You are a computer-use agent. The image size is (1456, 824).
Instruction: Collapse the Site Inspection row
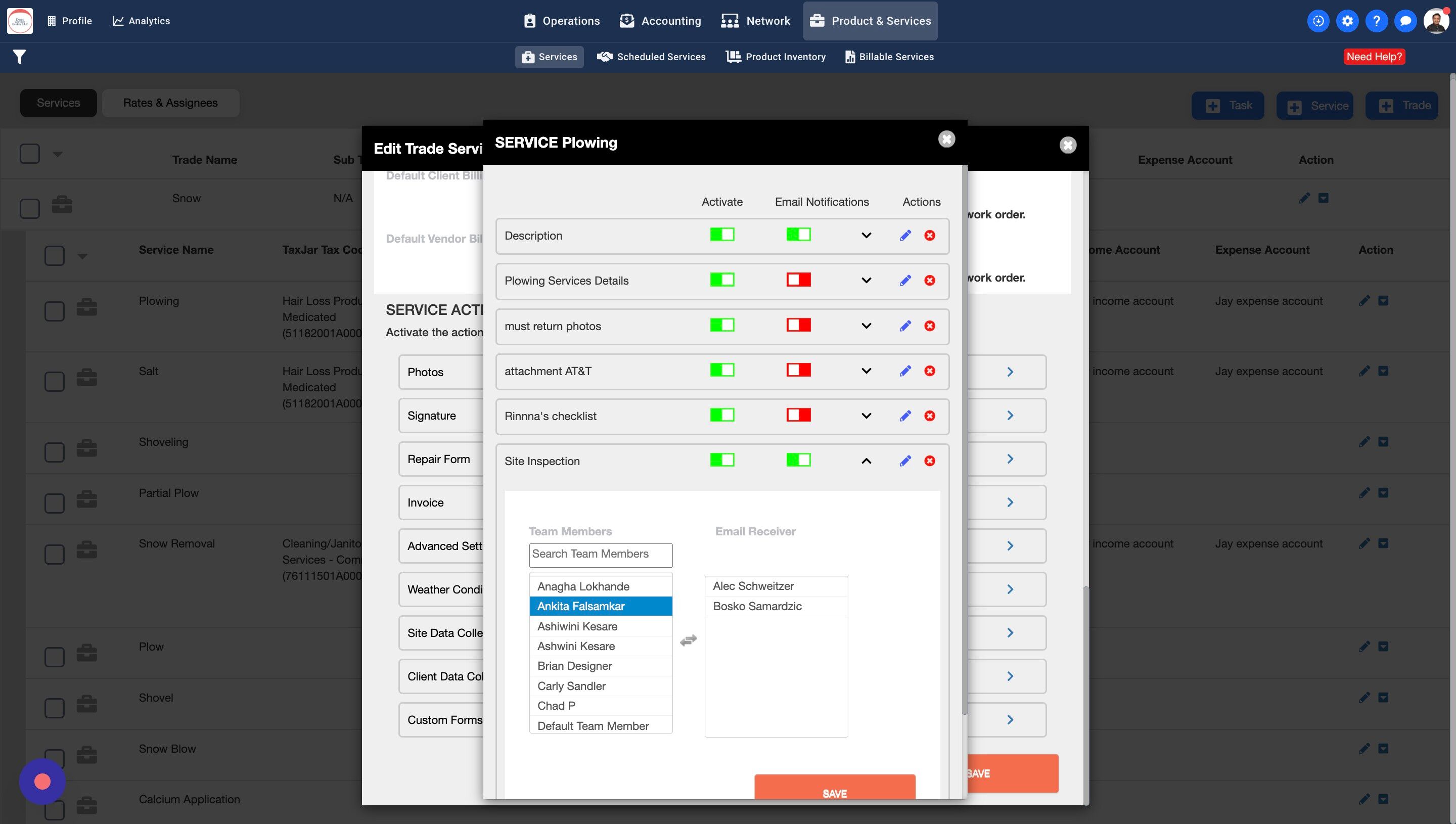click(x=866, y=461)
